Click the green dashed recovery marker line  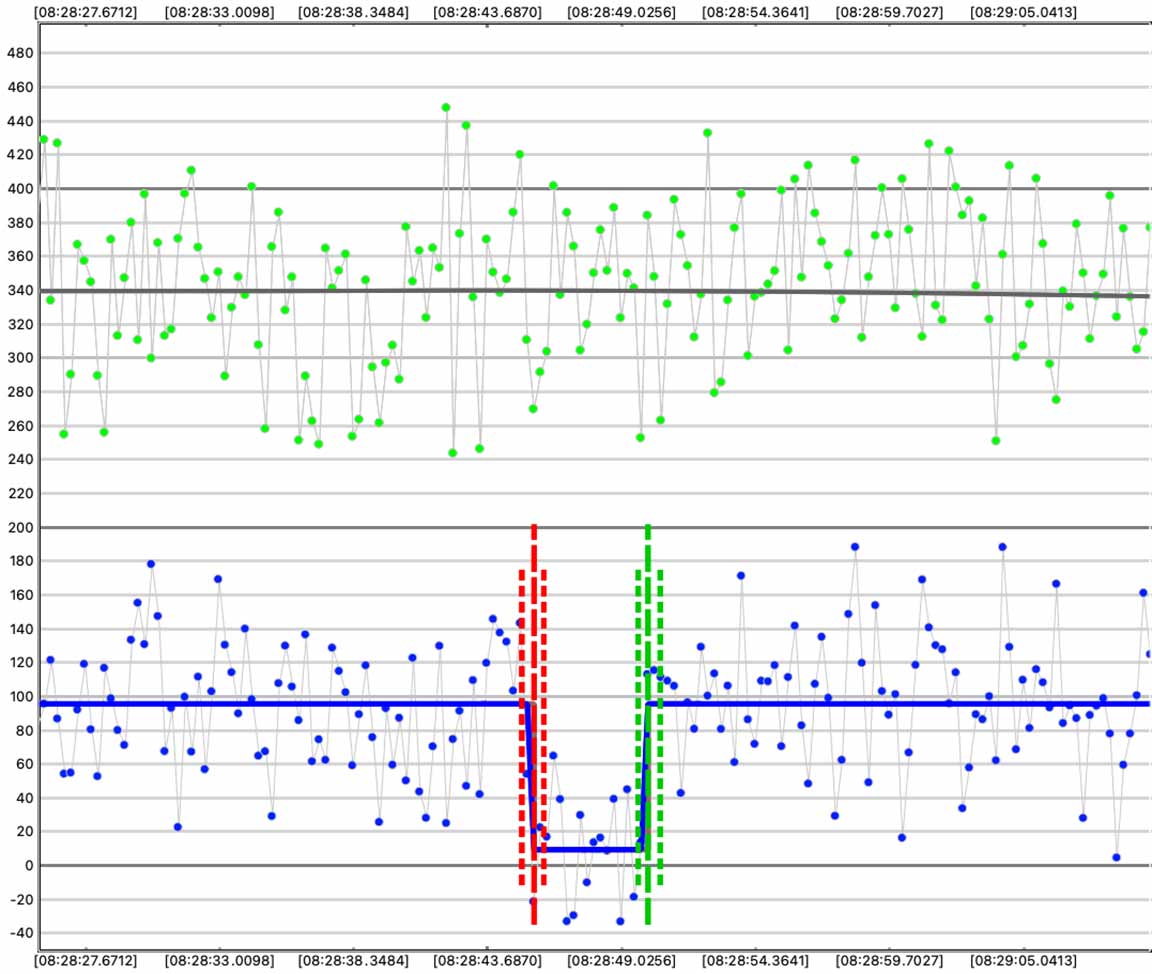click(647, 724)
